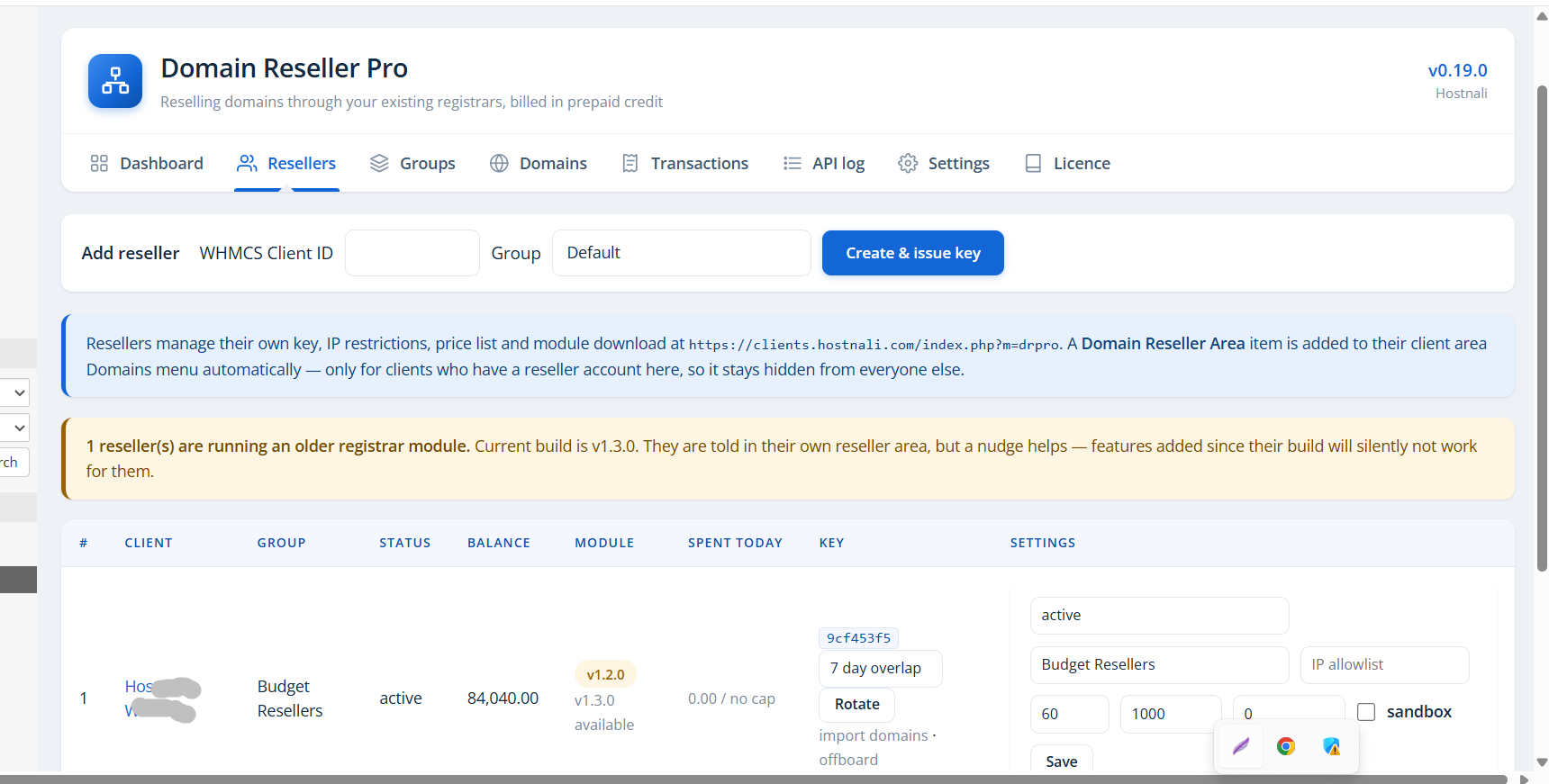Click the 84,040.00 balance value
This screenshot has width=1549, height=784.
(x=503, y=698)
